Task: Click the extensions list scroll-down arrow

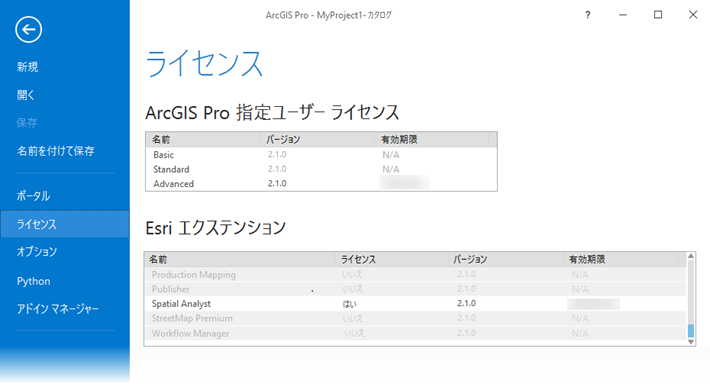Action: coord(691,342)
